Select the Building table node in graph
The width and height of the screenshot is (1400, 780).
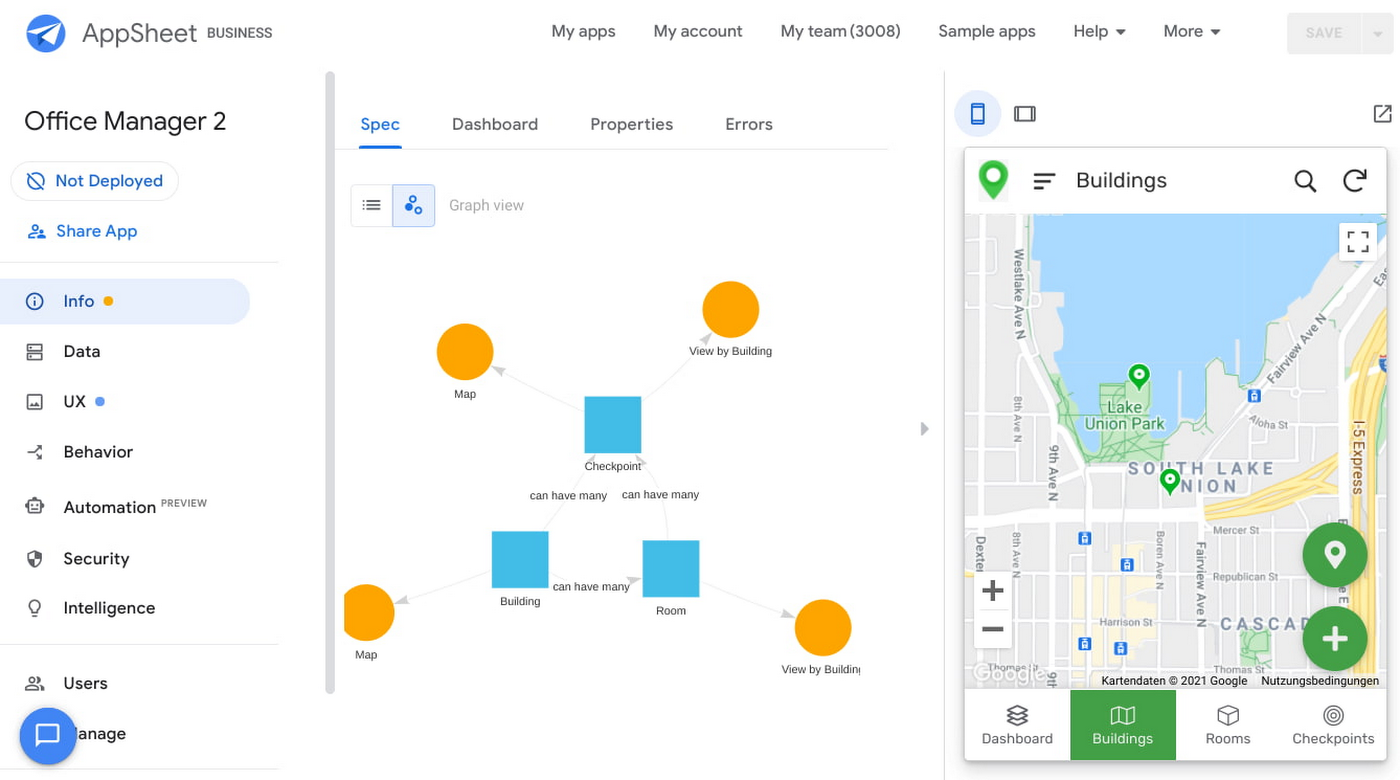(x=520, y=560)
